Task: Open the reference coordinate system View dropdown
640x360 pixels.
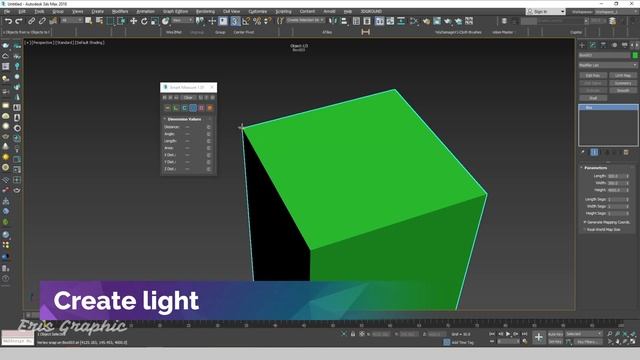Action: pos(182,20)
